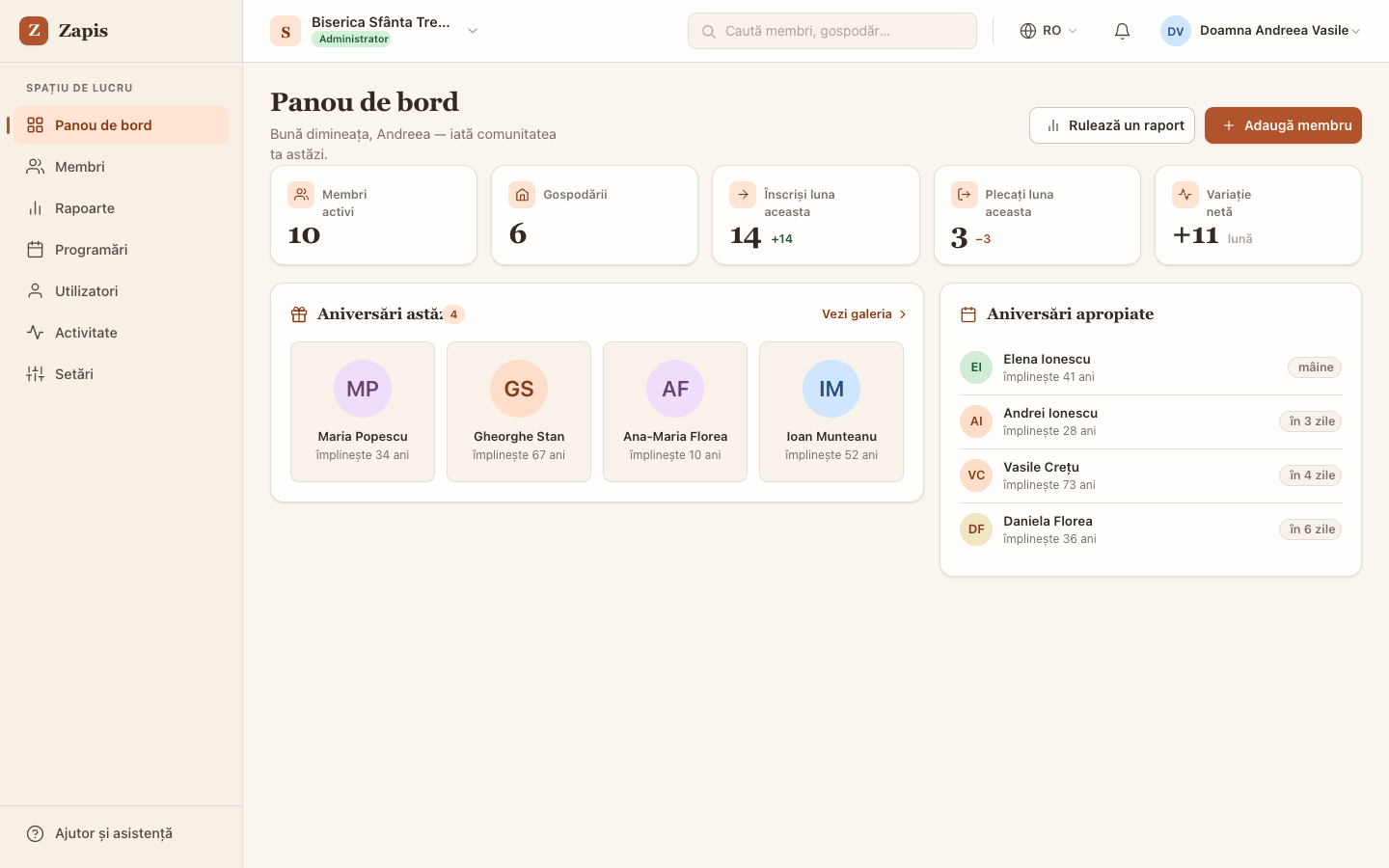The image size is (1389, 868).
Task: Click the calendar icon beside Aniversări apropiate
Action: (x=968, y=314)
